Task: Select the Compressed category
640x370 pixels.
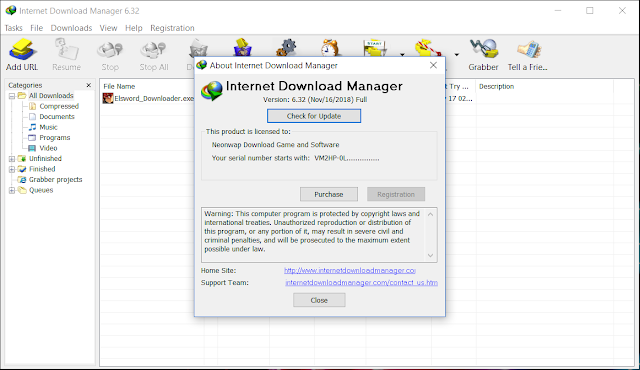Action: click(59, 106)
